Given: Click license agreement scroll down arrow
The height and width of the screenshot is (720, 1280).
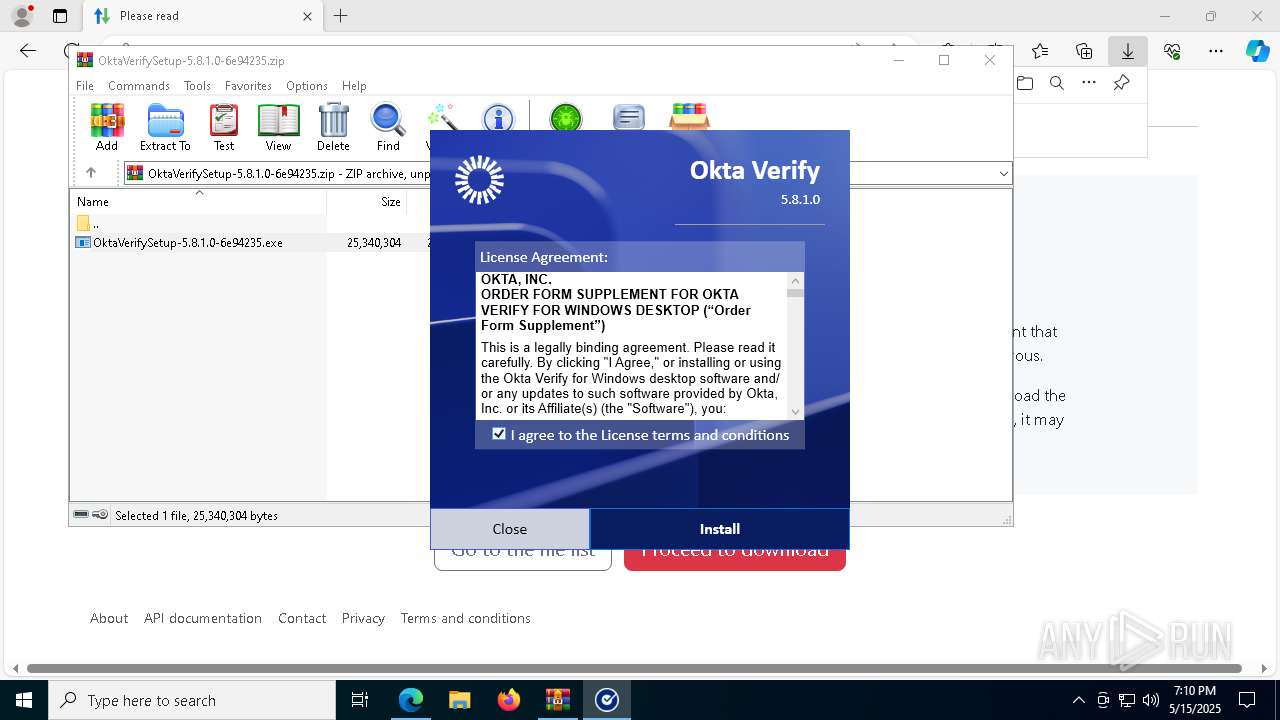Looking at the screenshot, I should pyautogui.click(x=795, y=411).
